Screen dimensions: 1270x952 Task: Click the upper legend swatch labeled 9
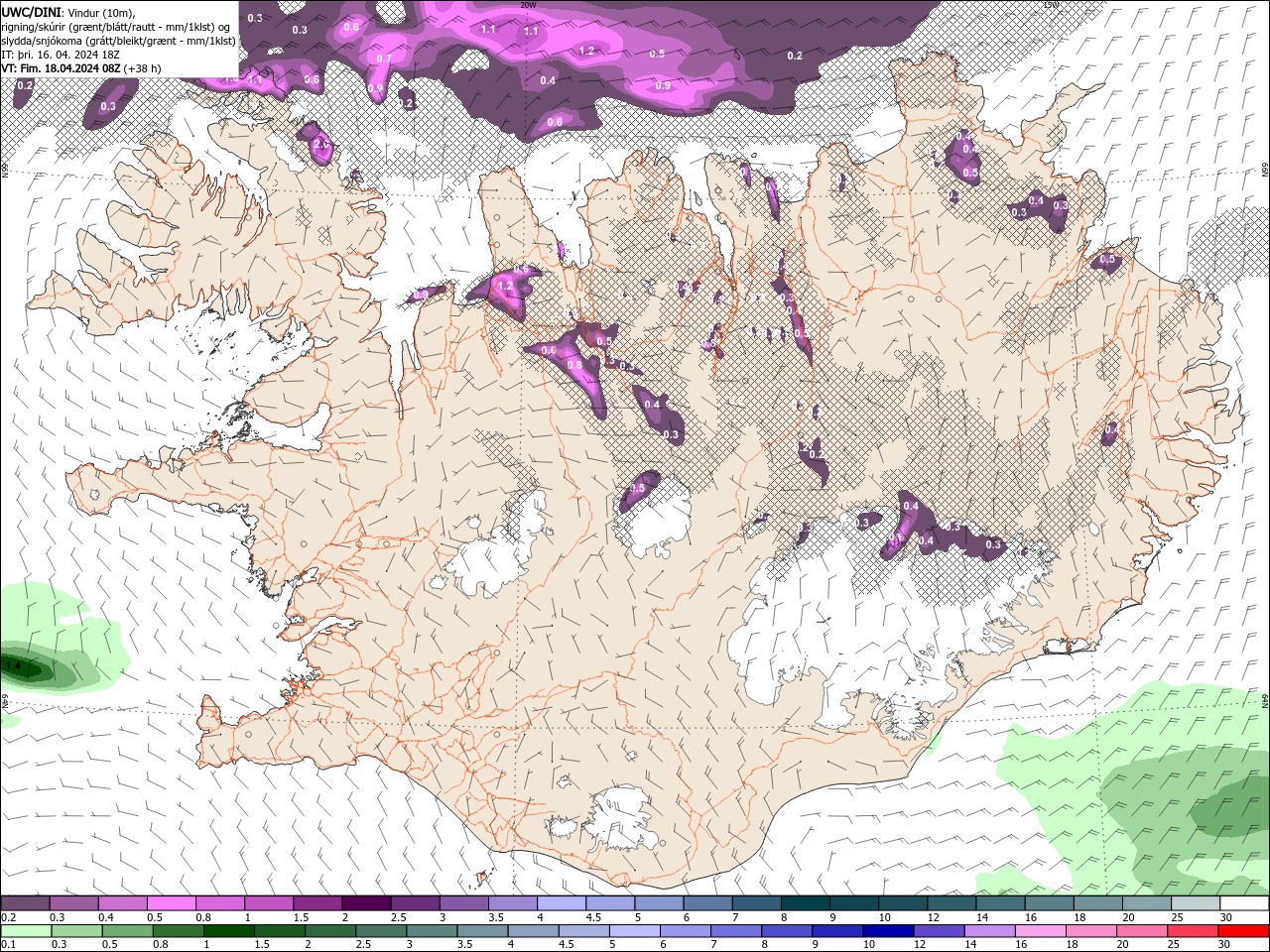click(852, 903)
